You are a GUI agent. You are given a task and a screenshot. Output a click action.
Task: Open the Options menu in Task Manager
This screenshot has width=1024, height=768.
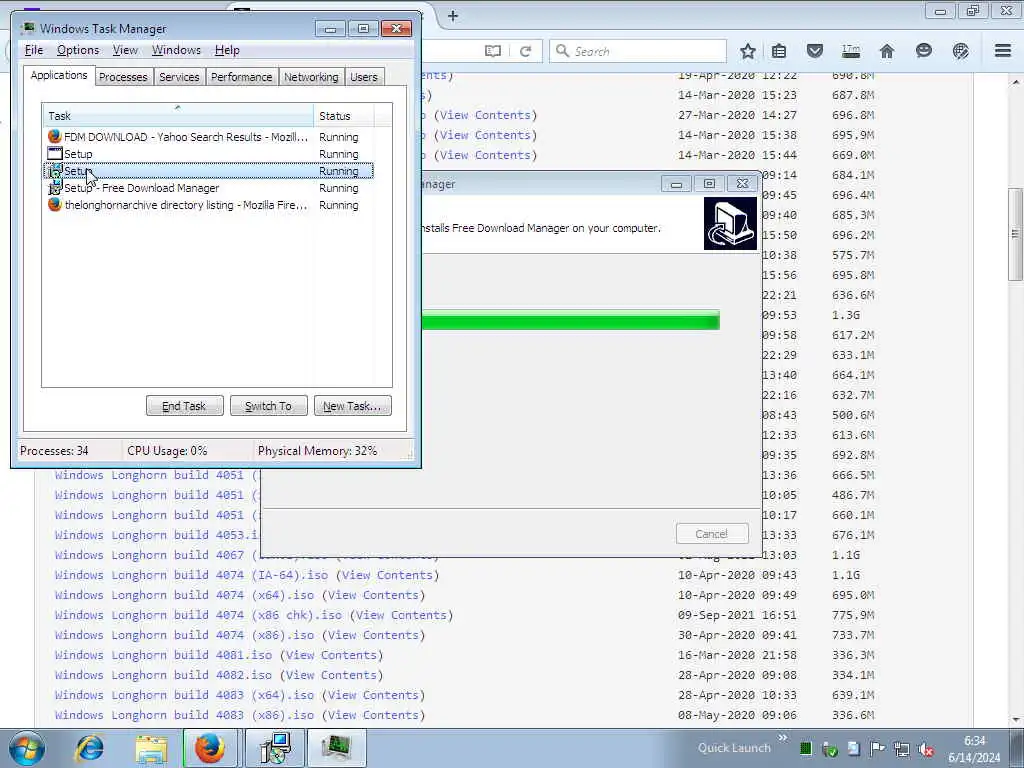(78, 50)
